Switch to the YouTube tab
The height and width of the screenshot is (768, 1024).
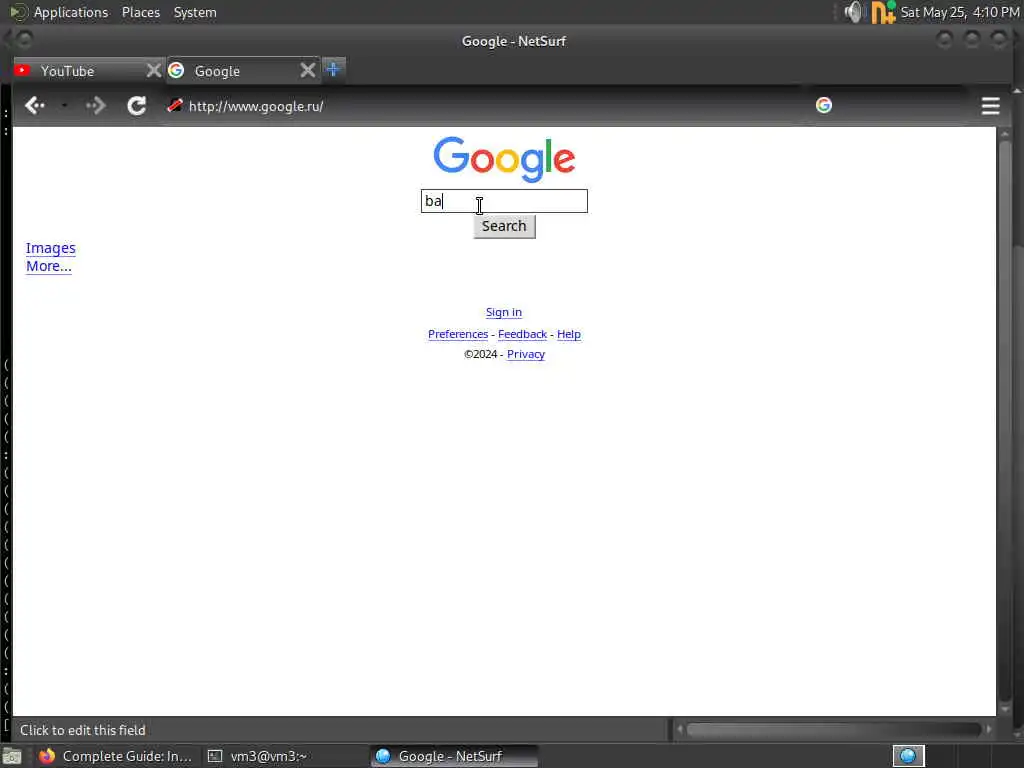88,71
